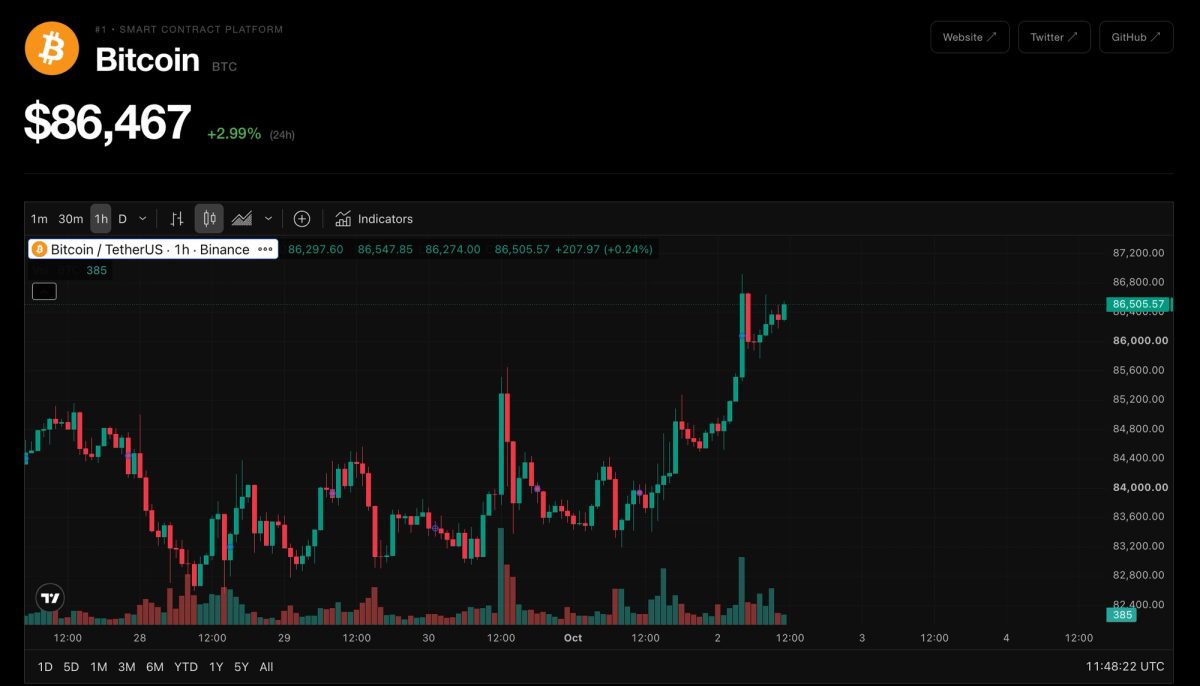Click the 29 date label on time axis
This screenshot has height=686, width=1200.
(x=284, y=637)
